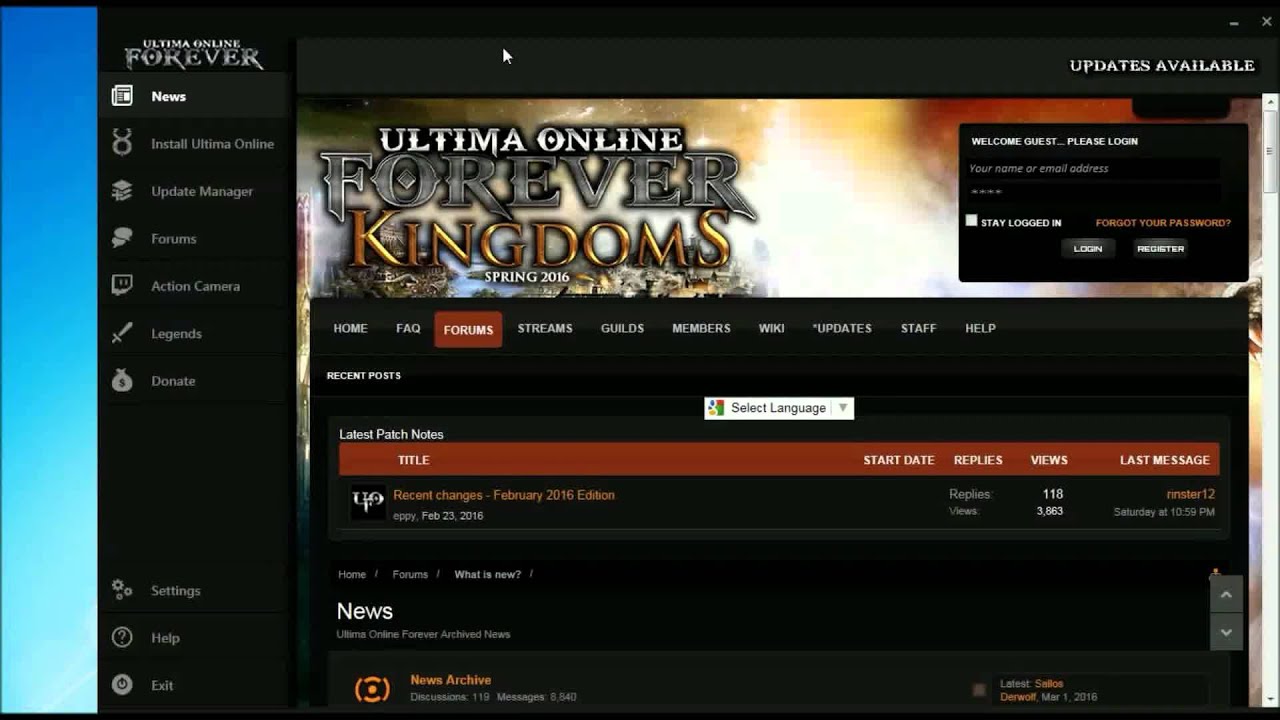Click the Start Date column header
Viewport: 1280px width, 720px height.
[899, 460]
